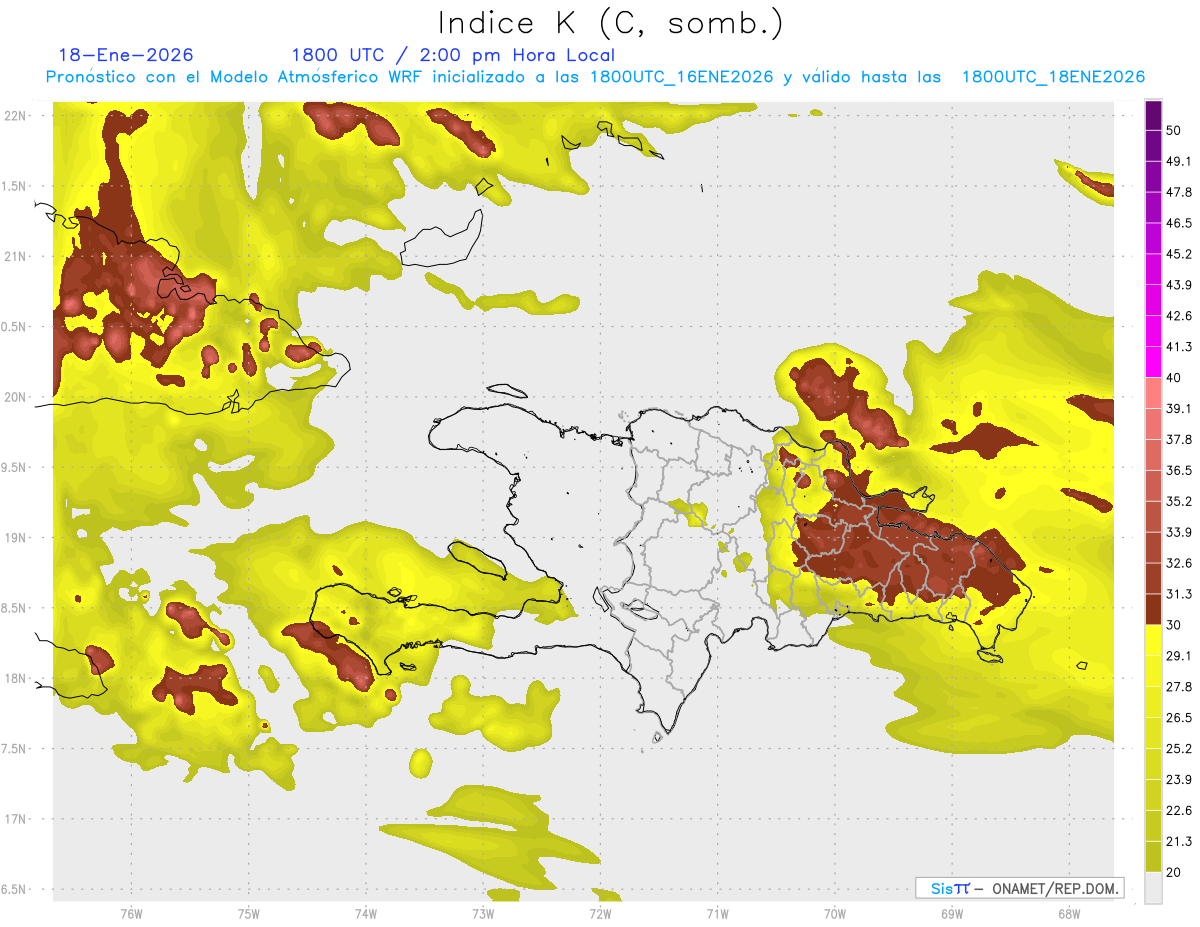Click the "18N" latitude label
The image size is (1200, 927).
coord(16,678)
